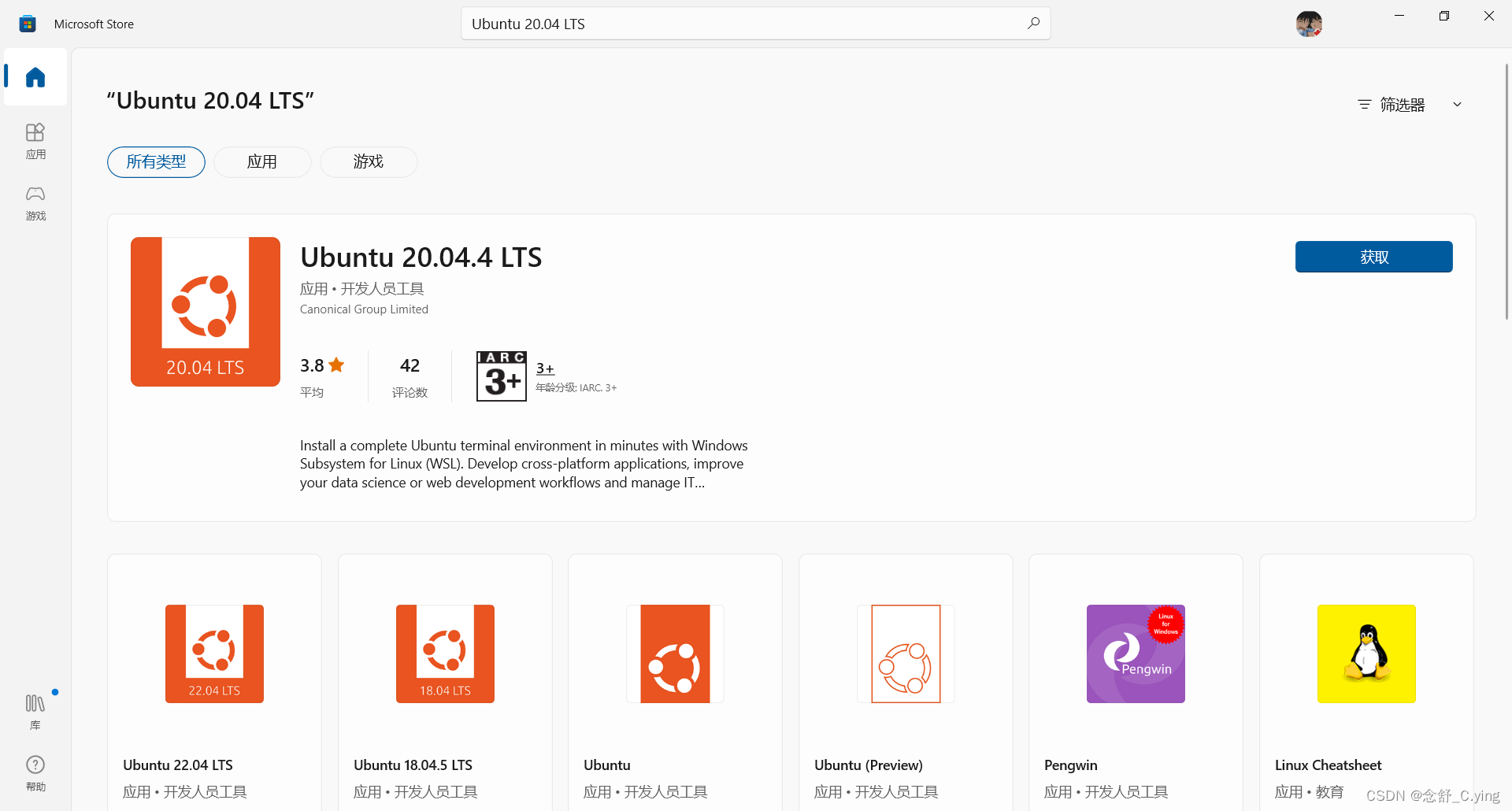Click the Ubuntu 20.04 LTS app icon
The image size is (1512, 811).
coord(206,312)
